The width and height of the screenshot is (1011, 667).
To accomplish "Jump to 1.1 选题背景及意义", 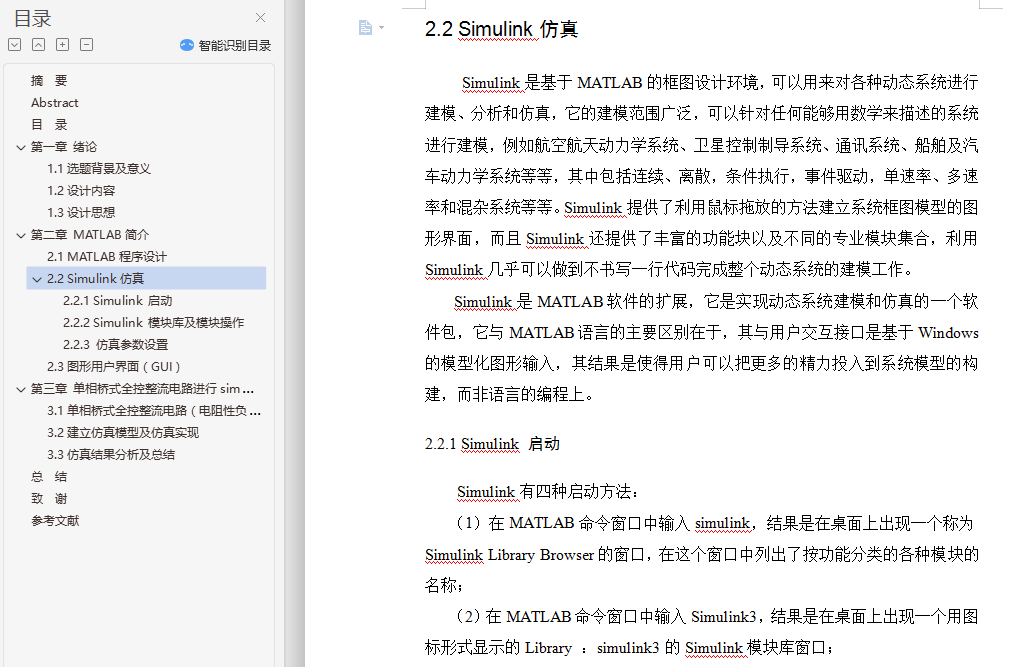I will coord(99,168).
